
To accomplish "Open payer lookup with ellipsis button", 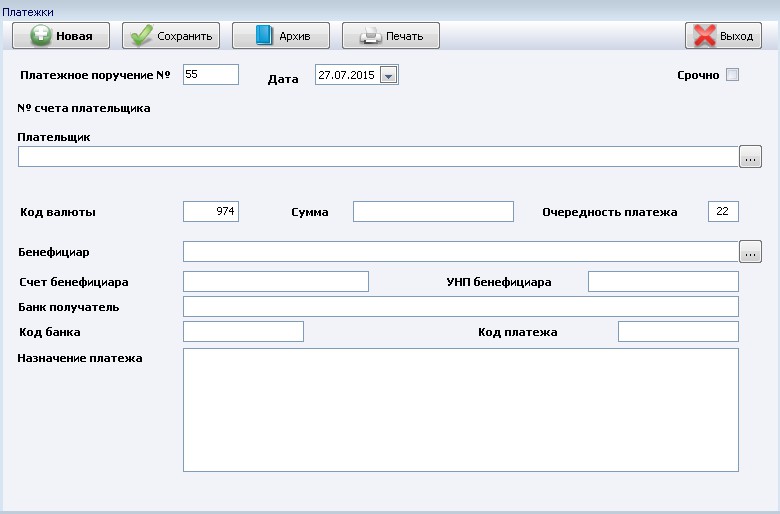I will (x=750, y=157).
